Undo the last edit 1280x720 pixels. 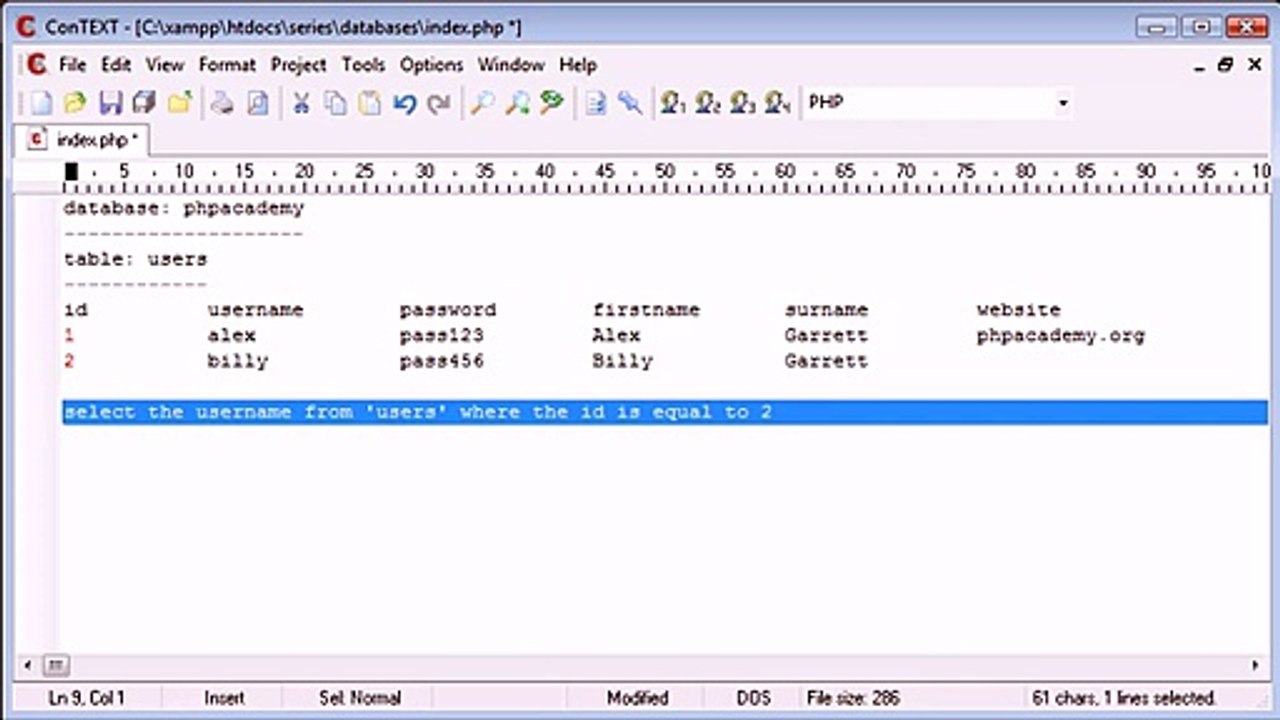(404, 102)
